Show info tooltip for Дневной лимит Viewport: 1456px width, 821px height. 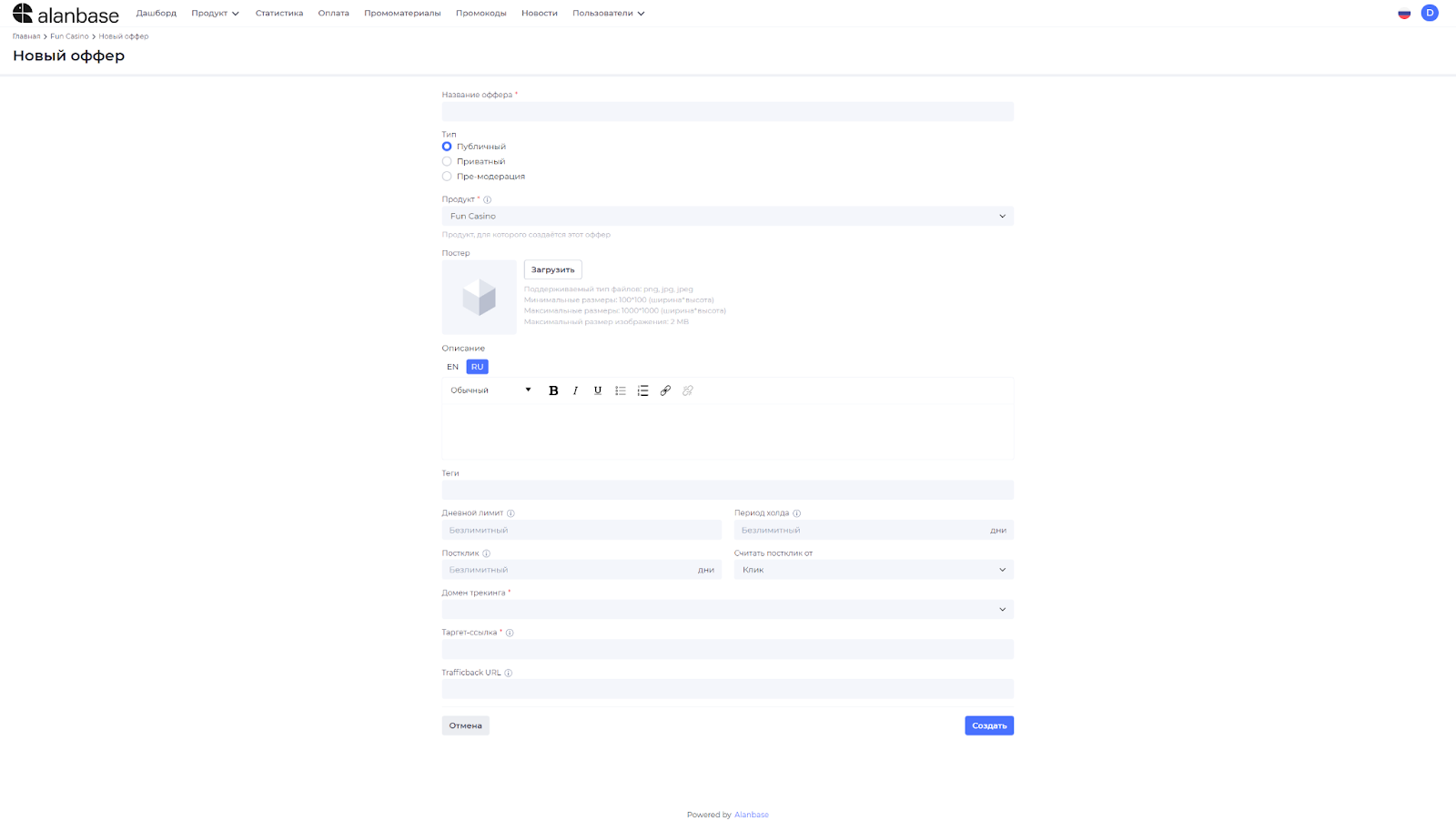point(511,513)
